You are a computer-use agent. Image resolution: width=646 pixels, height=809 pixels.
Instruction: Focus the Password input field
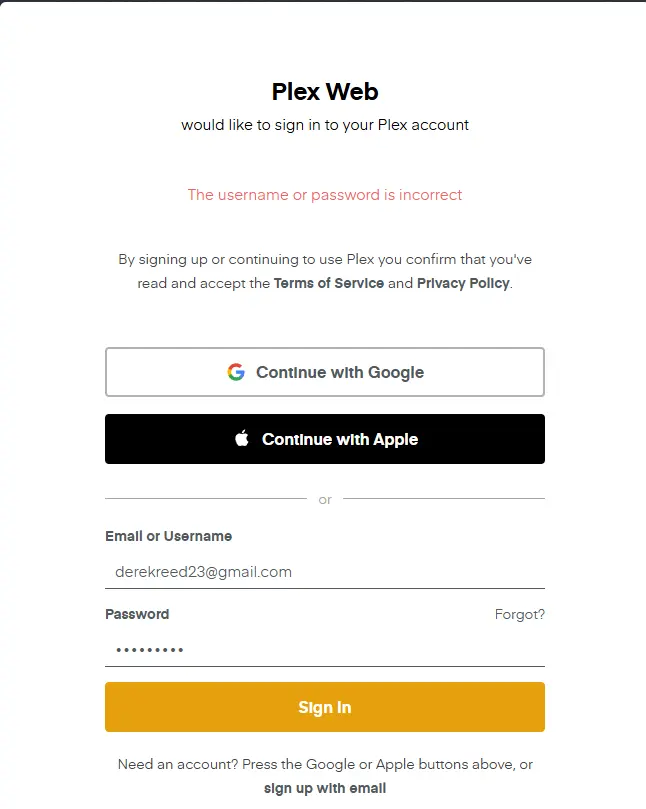coord(325,650)
